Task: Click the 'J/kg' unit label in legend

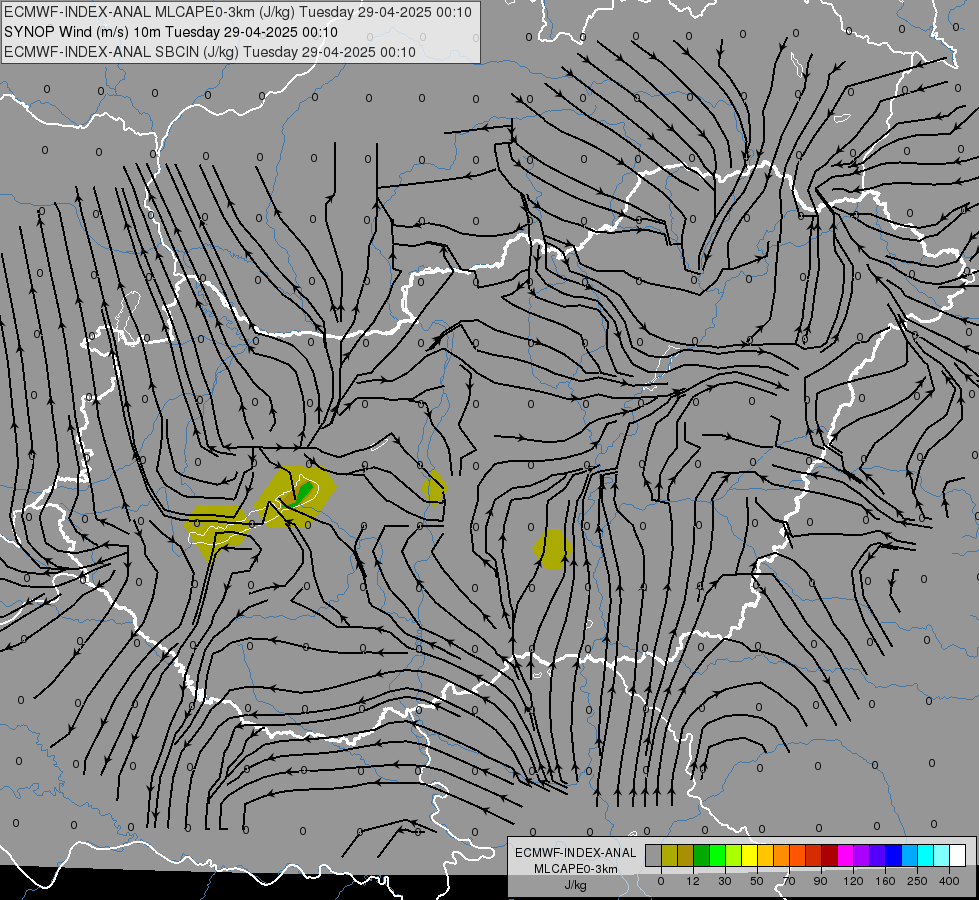Action: coord(576,885)
